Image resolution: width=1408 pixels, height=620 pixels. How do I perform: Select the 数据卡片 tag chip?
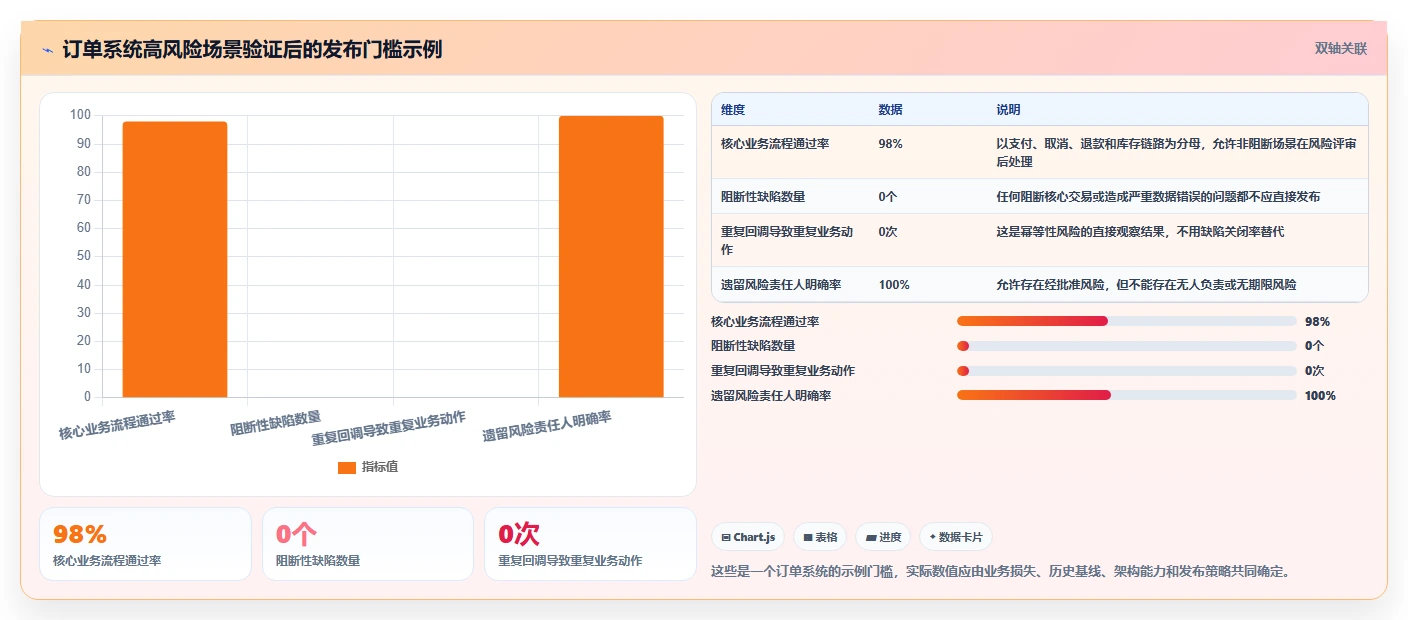(956, 537)
